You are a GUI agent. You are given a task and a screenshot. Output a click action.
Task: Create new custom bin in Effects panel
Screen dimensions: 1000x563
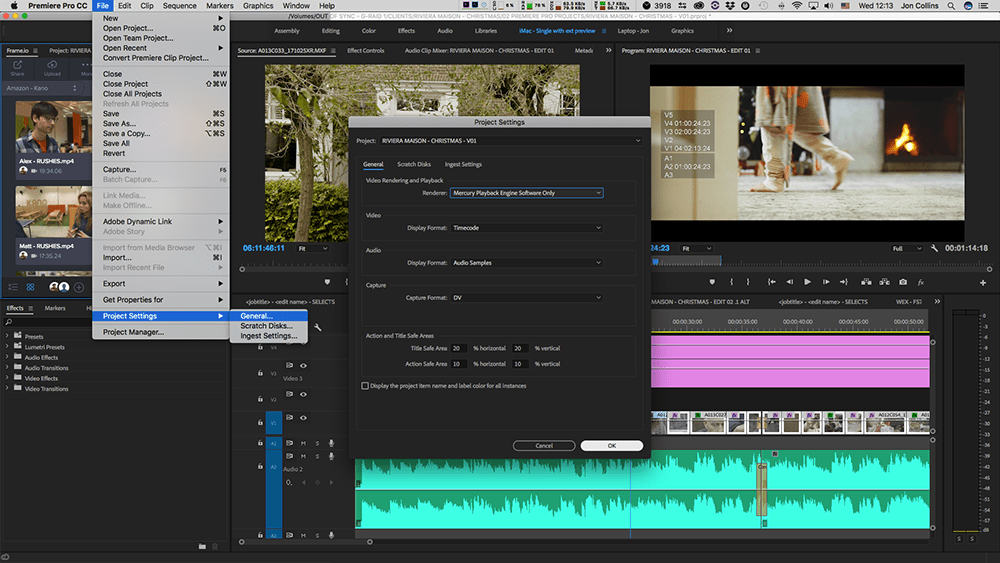pos(201,546)
